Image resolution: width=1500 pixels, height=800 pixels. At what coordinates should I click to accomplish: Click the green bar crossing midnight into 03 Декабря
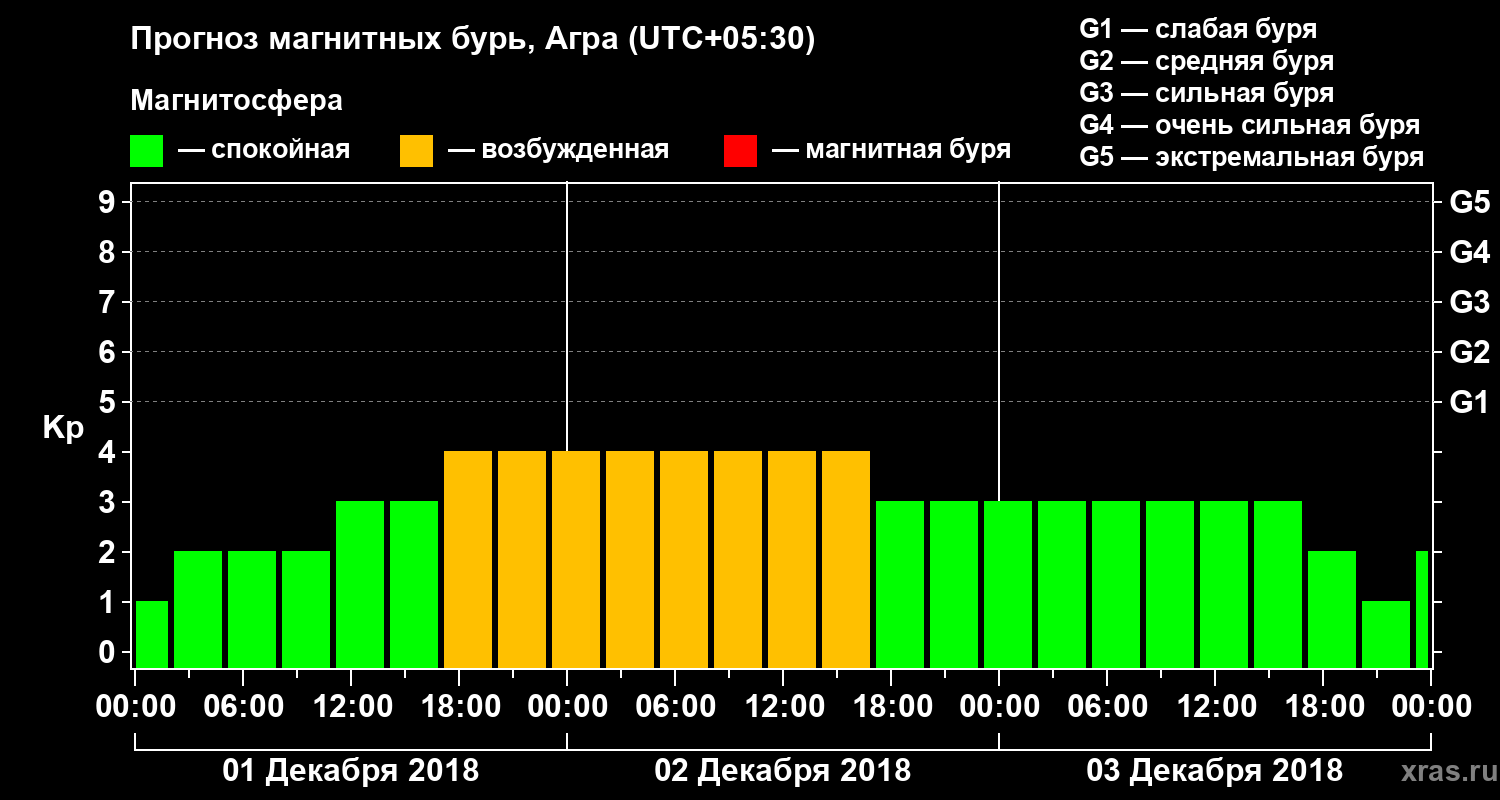(1008, 584)
